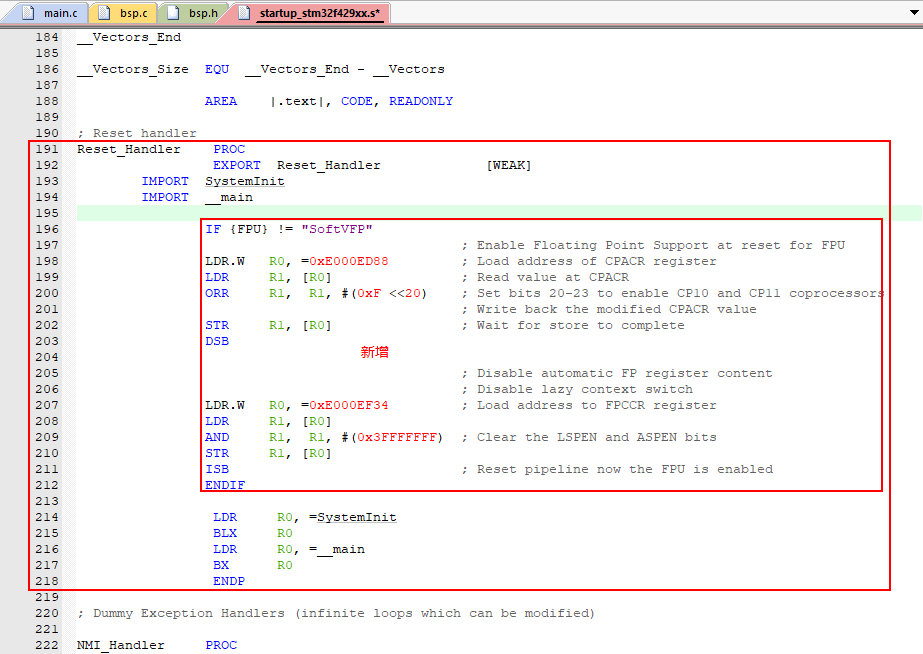The width and height of the screenshot is (923, 654).
Task: Click line number 191 in the gutter
Action: pyautogui.click(x=47, y=150)
